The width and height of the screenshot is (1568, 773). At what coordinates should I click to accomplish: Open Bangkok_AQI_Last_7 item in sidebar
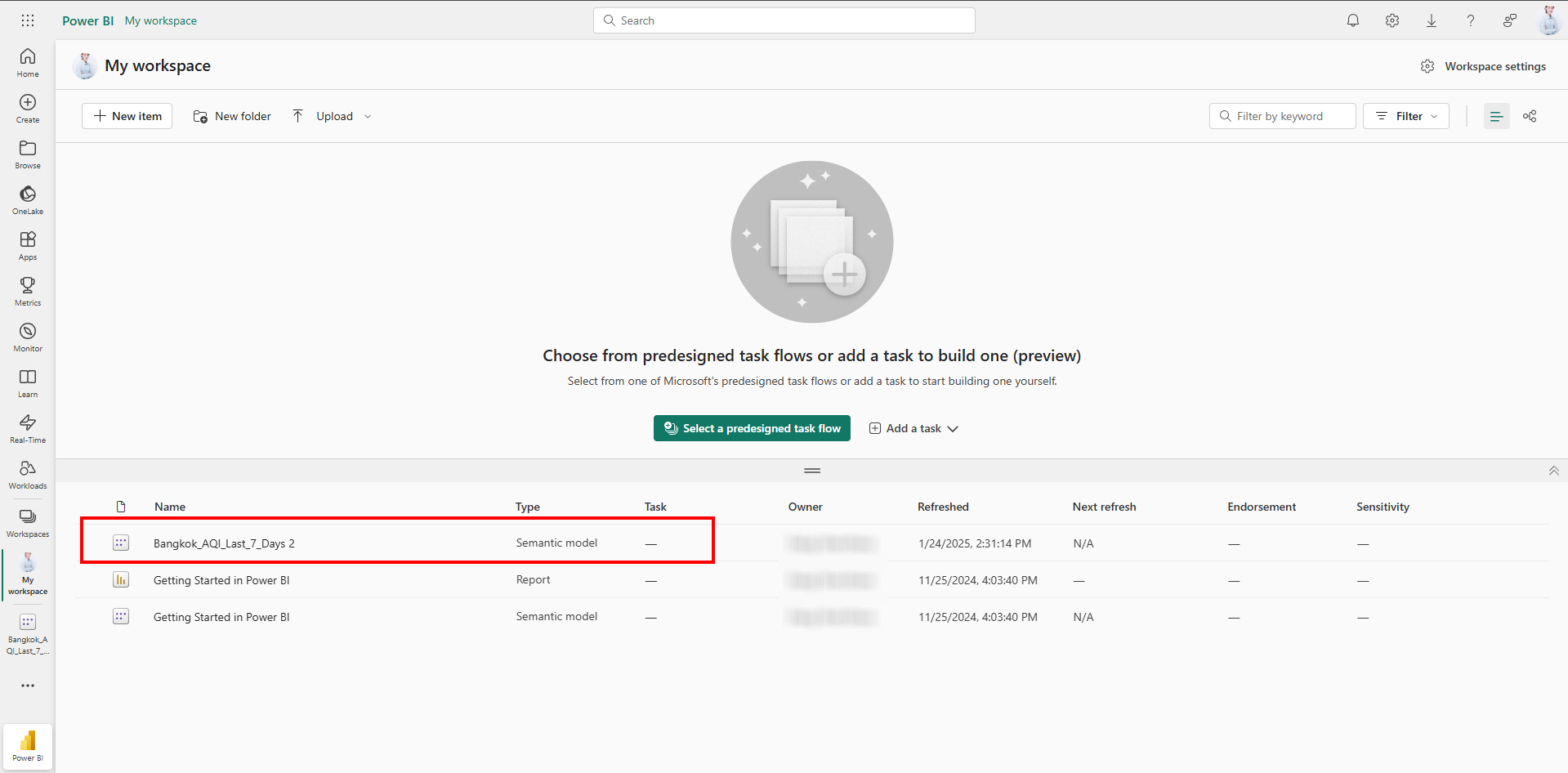pos(28,634)
